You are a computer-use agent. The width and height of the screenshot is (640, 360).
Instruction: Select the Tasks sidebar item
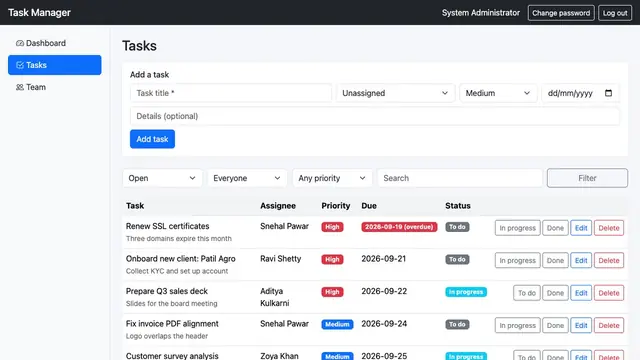click(x=55, y=65)
